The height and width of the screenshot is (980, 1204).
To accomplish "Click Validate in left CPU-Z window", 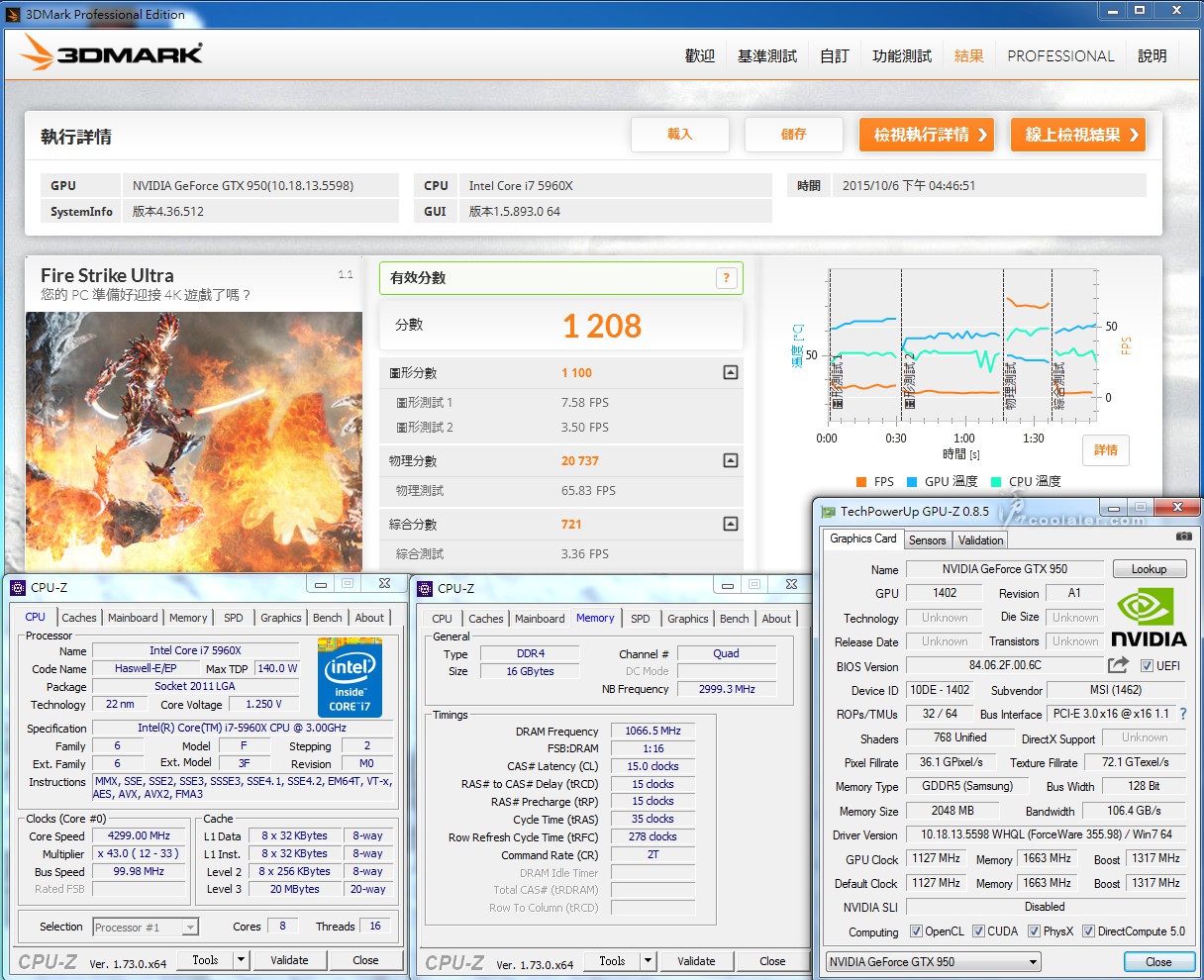I will [289, 960].
